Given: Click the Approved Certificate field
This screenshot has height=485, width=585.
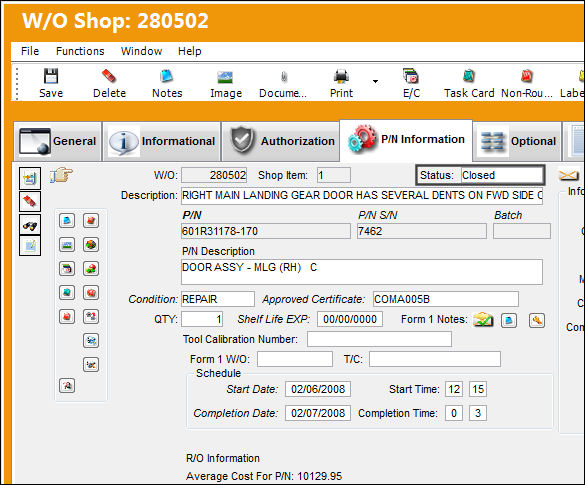Looking at the screenshot, I should click(446, 299).
